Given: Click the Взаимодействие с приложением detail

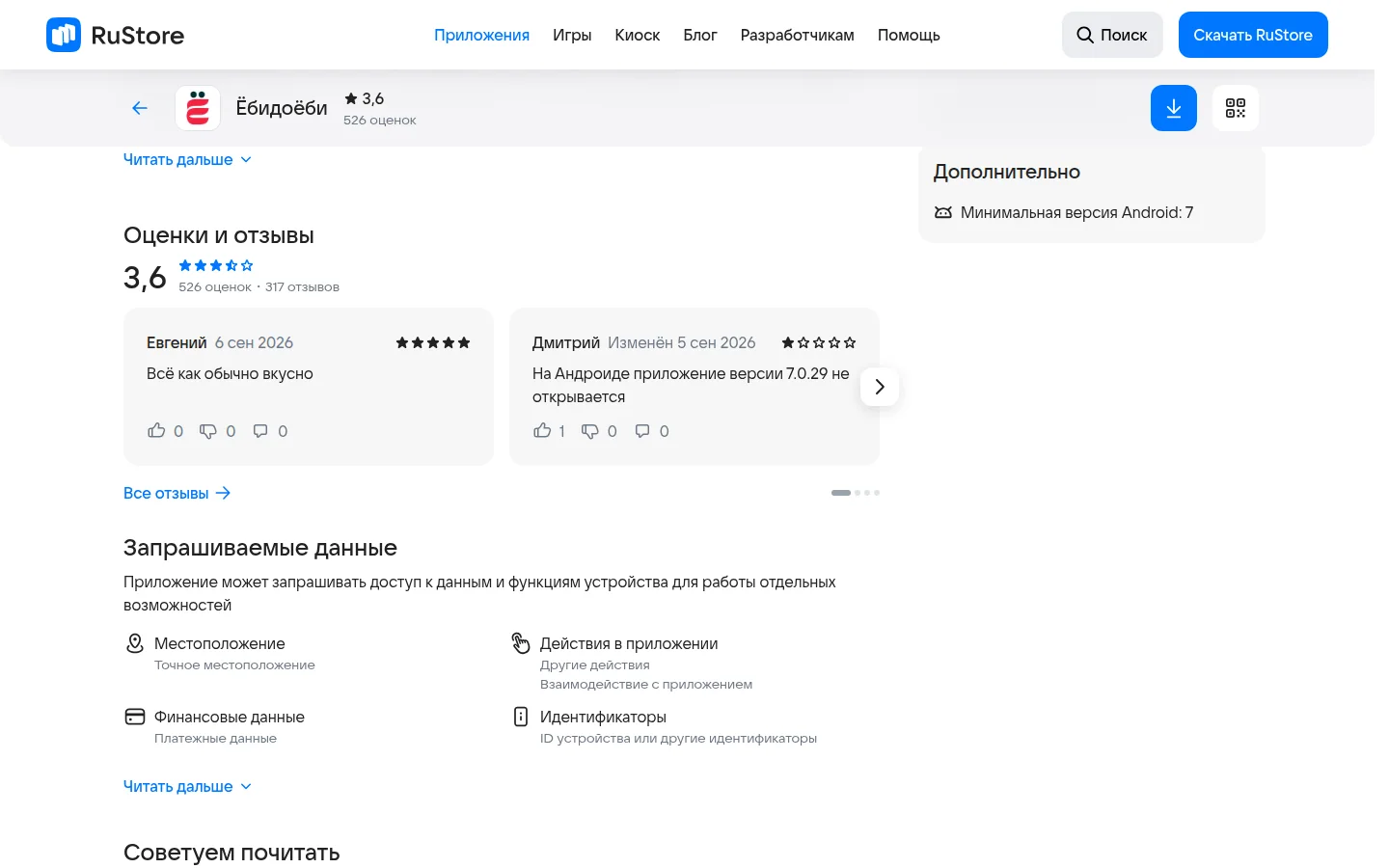Looking at the screenshot, I should [x=646, y=685].
